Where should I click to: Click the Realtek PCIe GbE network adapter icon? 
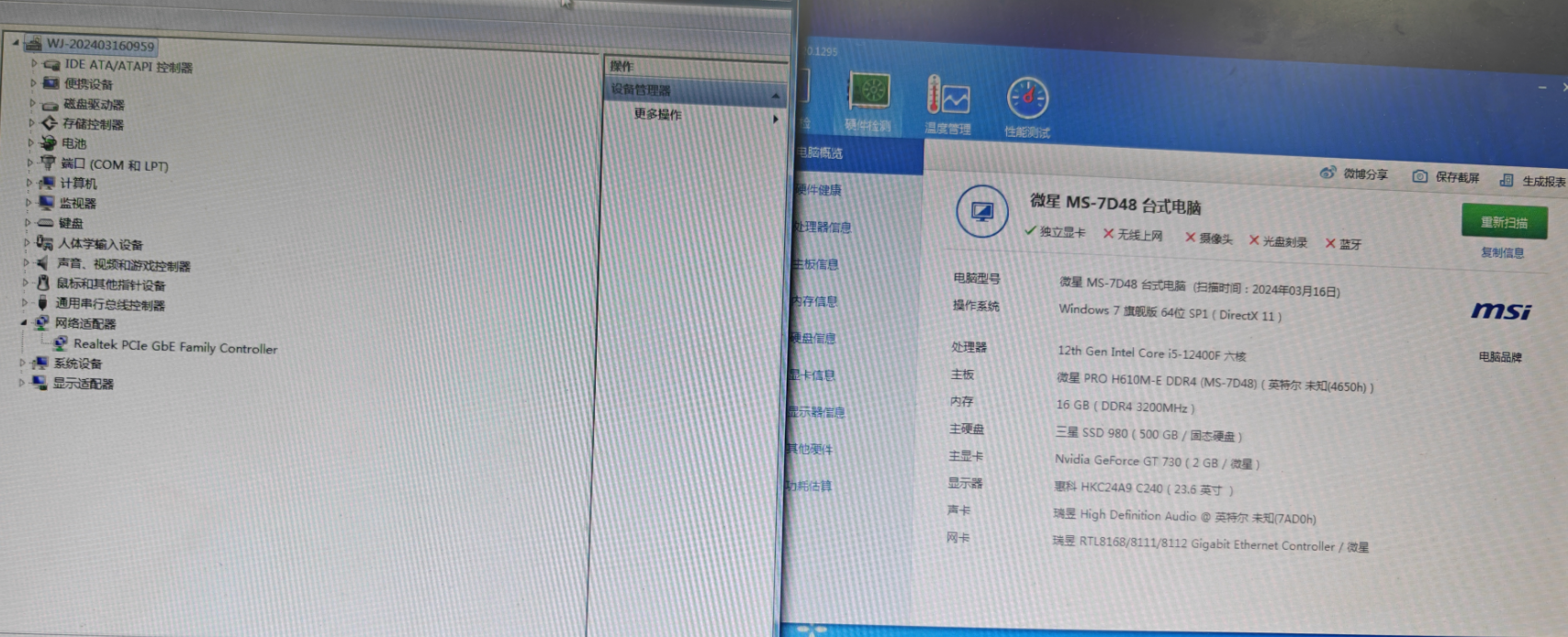tap(61, 343)
